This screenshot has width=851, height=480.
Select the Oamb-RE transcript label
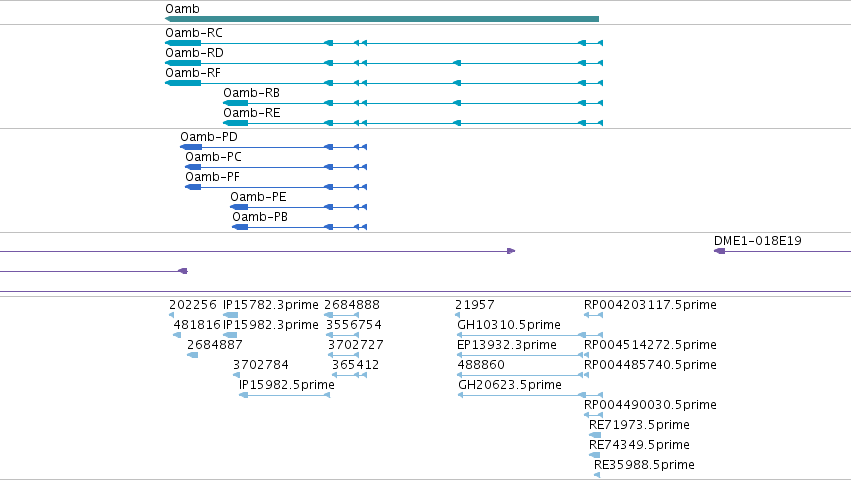click(252, 113)
